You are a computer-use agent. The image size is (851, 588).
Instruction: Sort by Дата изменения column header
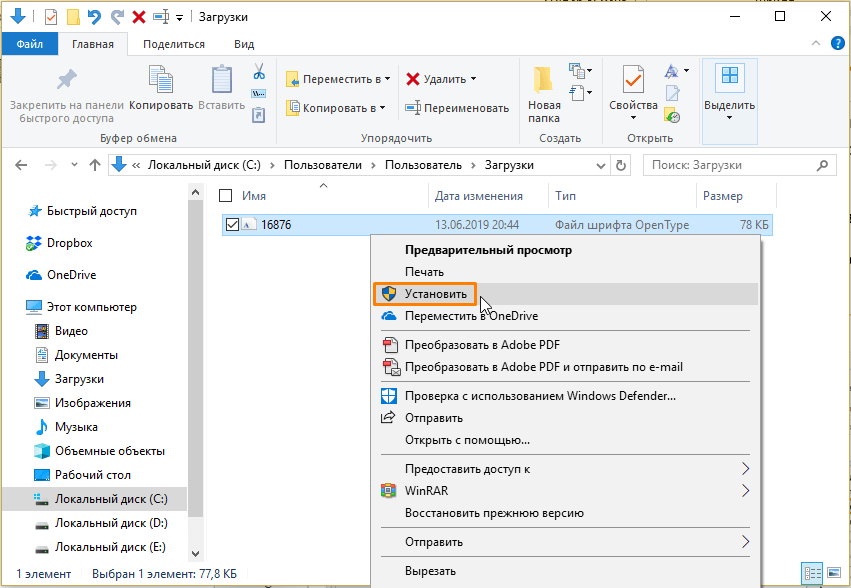479,196
